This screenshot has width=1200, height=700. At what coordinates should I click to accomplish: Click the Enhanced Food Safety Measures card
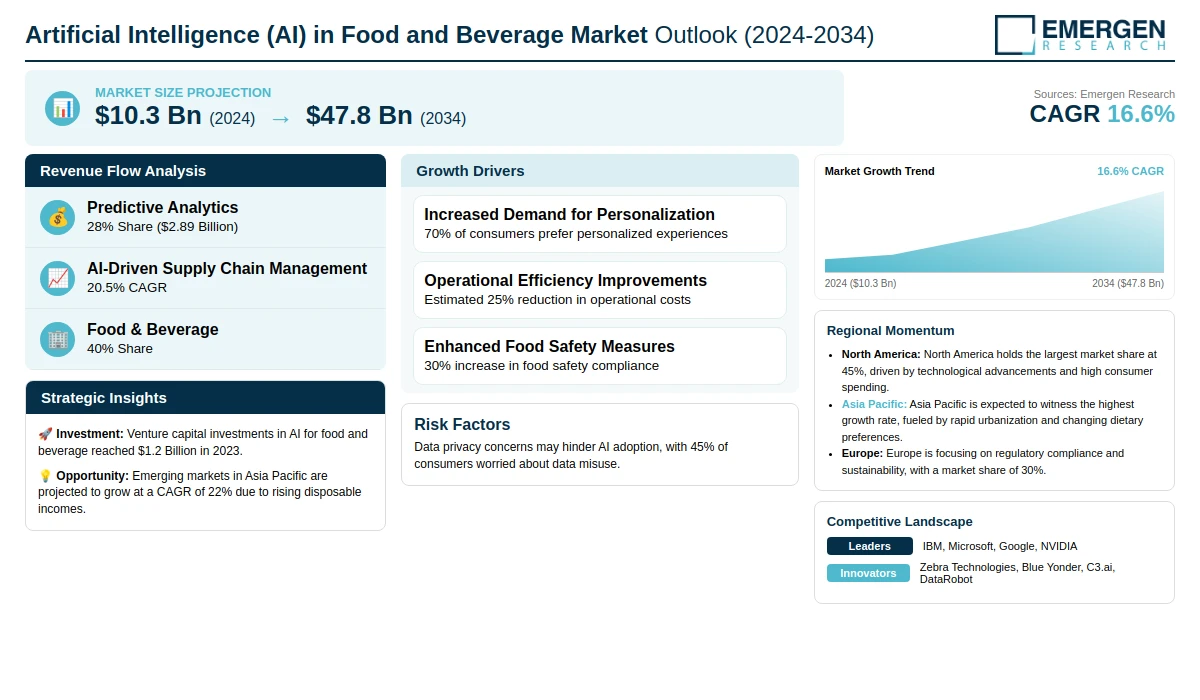[x=599, y=356]
